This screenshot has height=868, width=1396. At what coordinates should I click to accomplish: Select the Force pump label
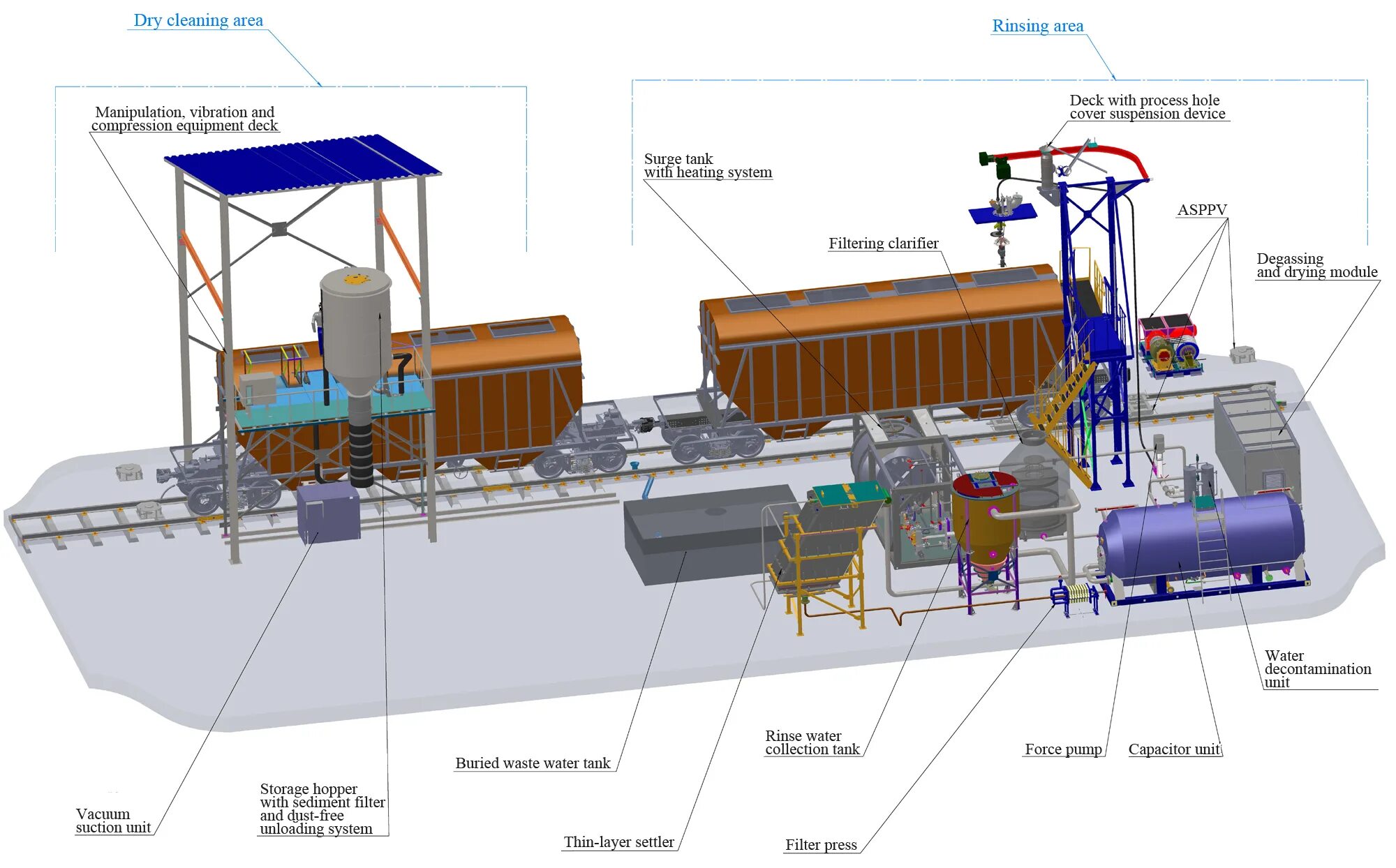click(1062, 749)
